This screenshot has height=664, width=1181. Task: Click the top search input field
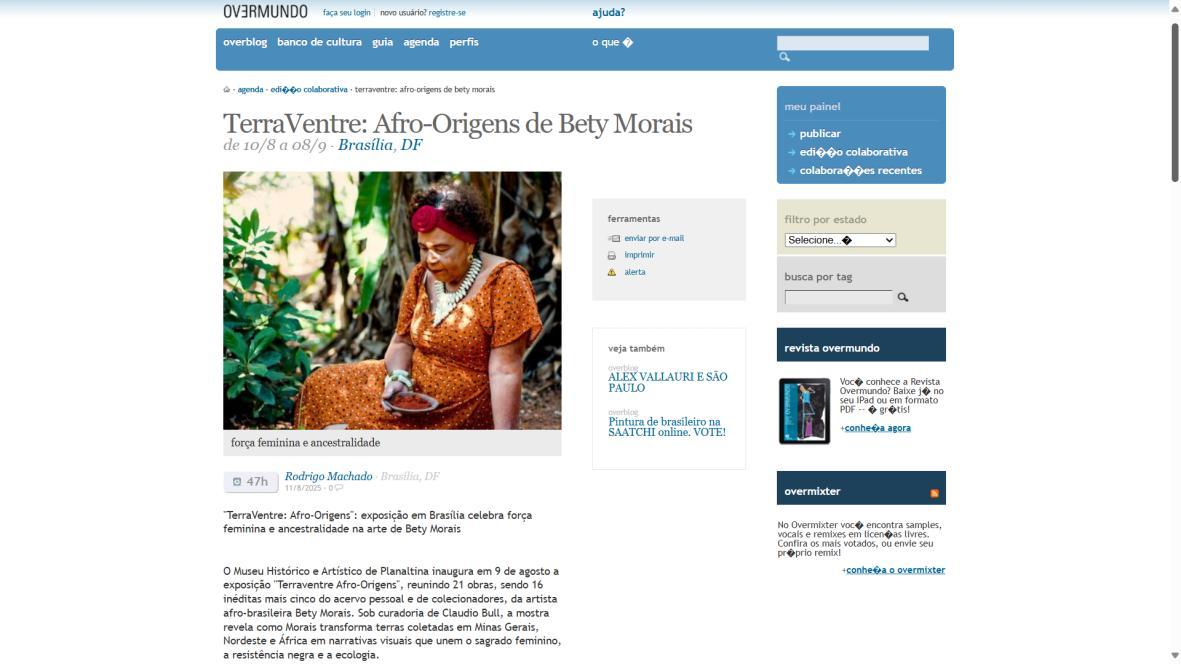pyautogui.click(x=853, y=43)
